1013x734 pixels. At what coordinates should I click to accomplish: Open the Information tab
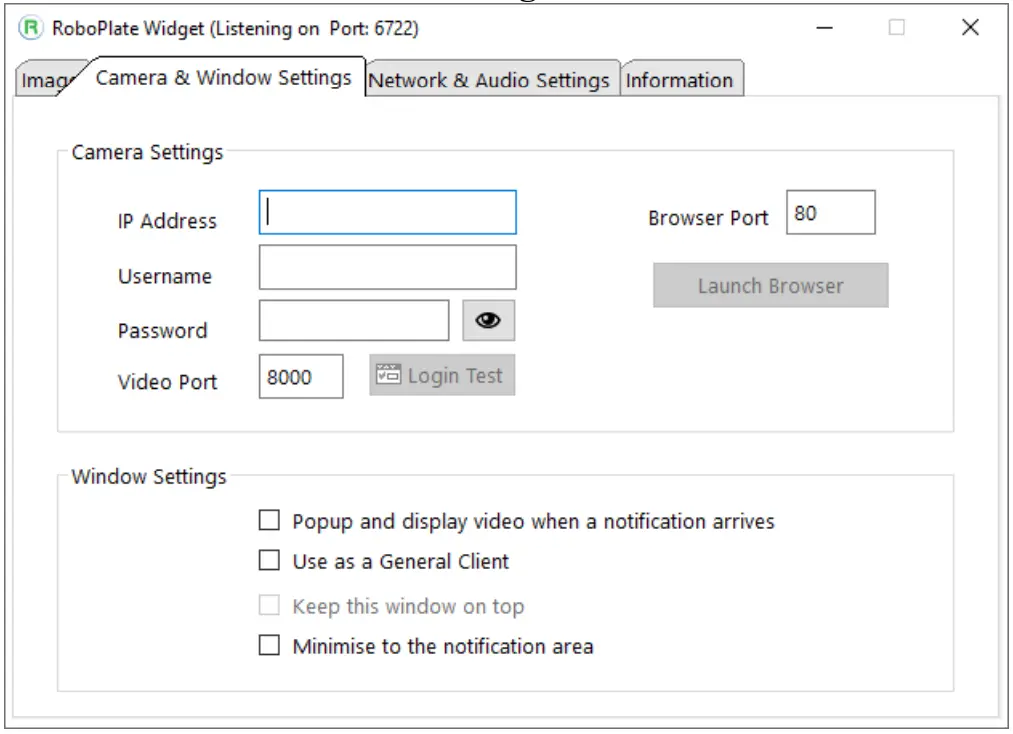680,80
